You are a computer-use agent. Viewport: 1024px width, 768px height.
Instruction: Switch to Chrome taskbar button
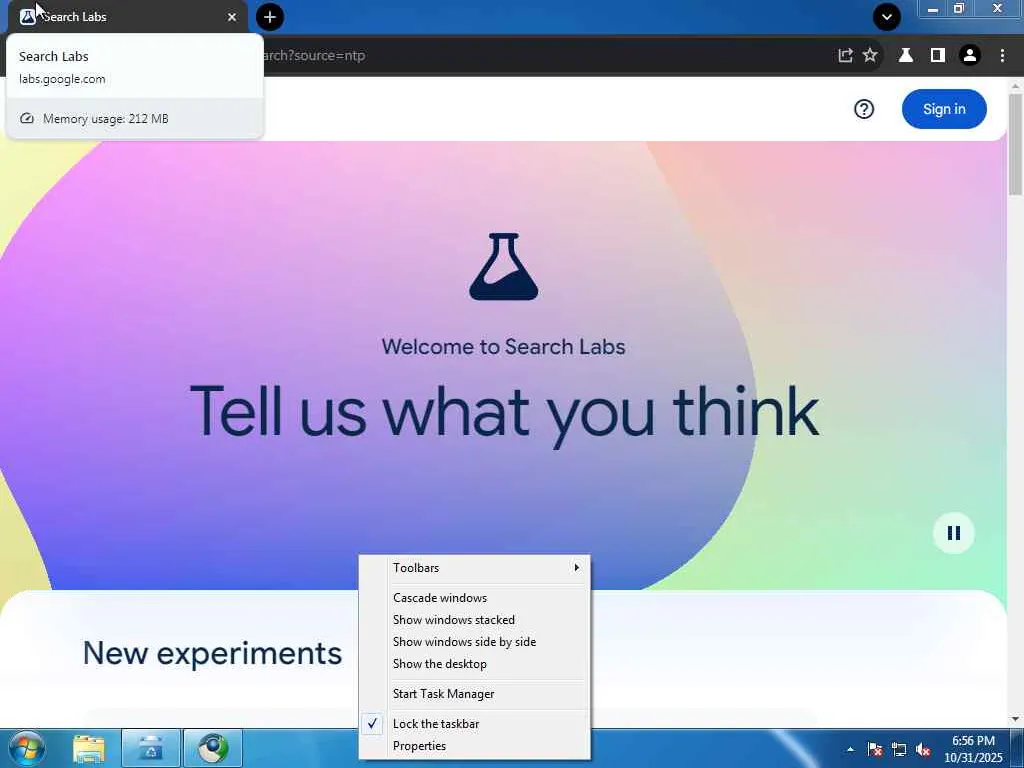coord(213,748)
